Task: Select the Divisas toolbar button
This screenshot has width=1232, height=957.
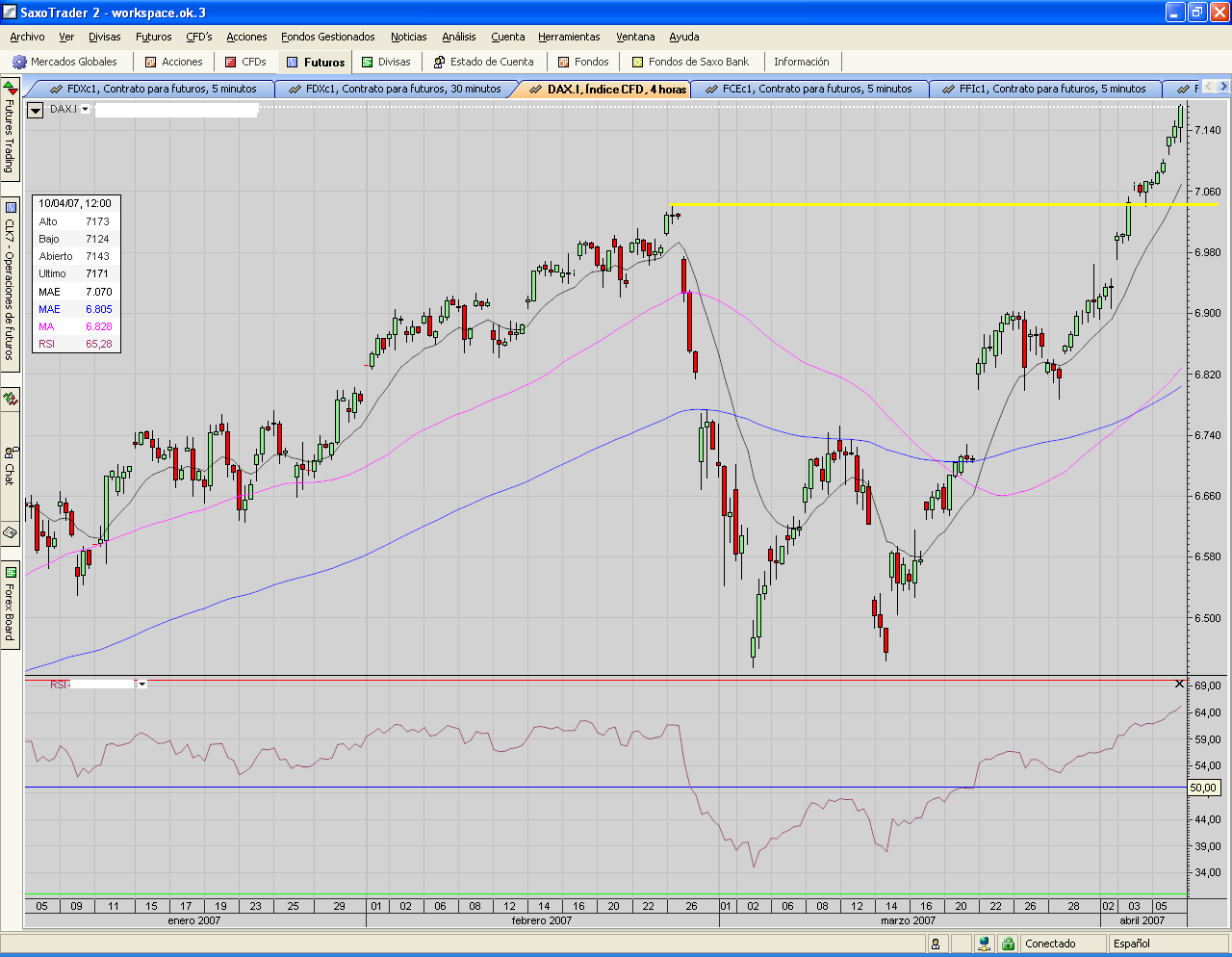Action: coord(386,62)
